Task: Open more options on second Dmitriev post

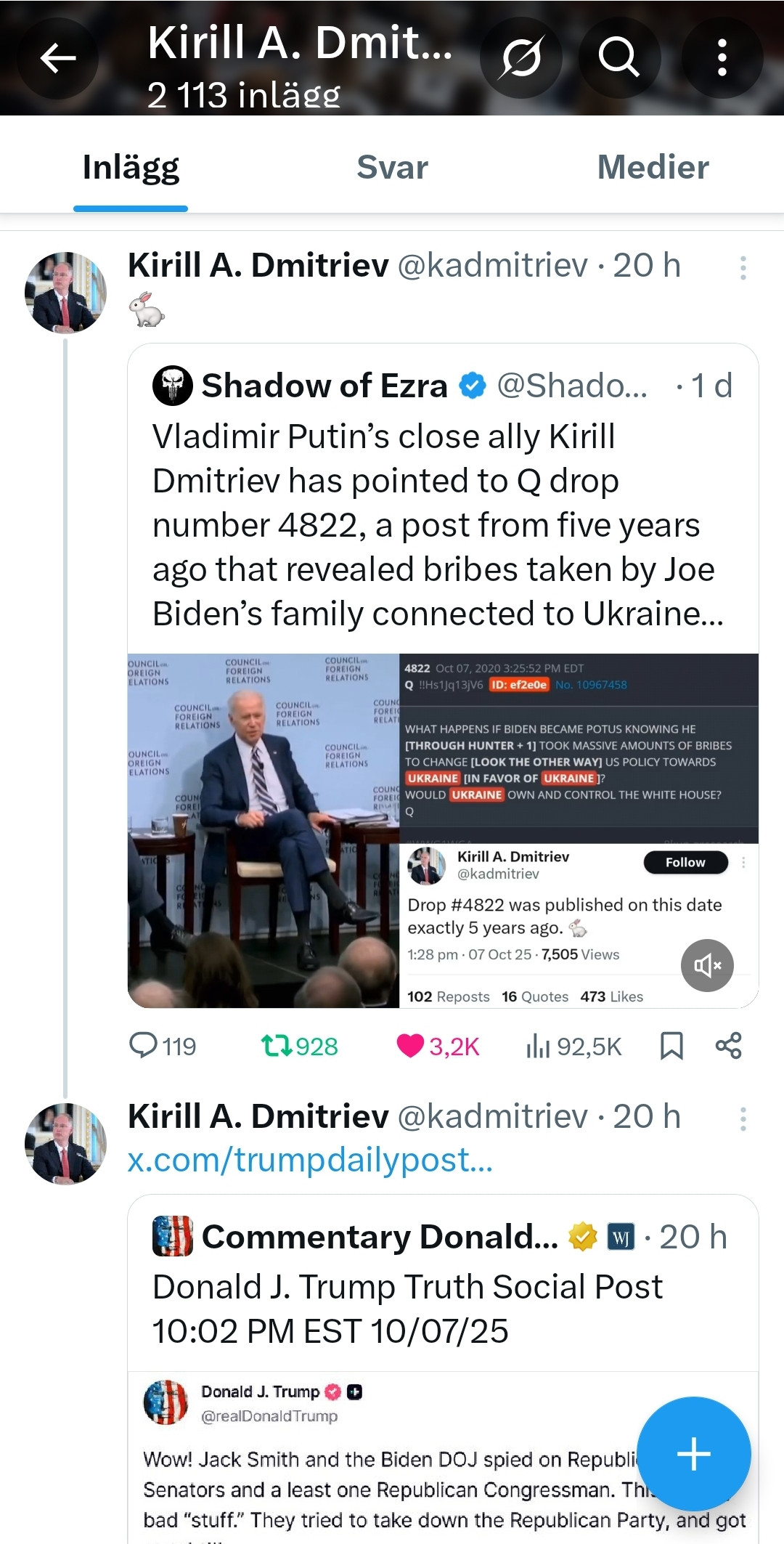Action: [743, 1119]
